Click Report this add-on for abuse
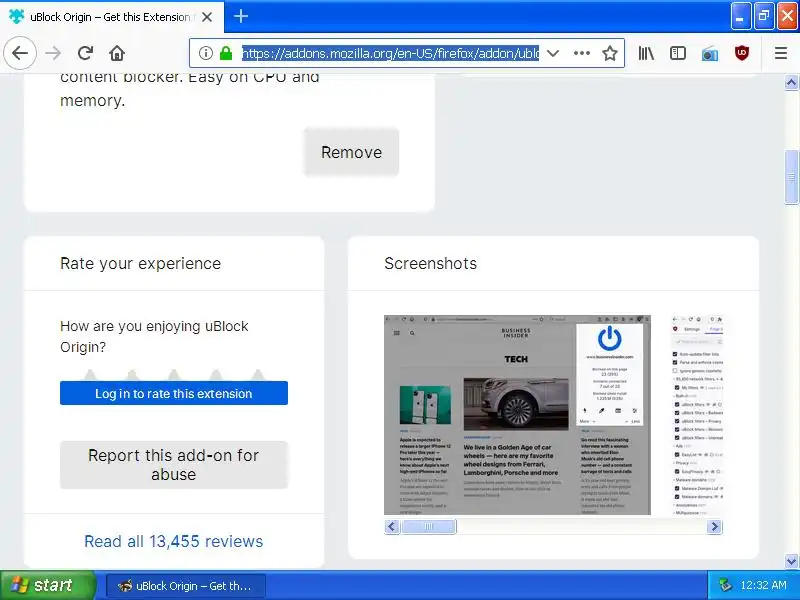Viewport: 800px width, 600px height. coord(173,465)
